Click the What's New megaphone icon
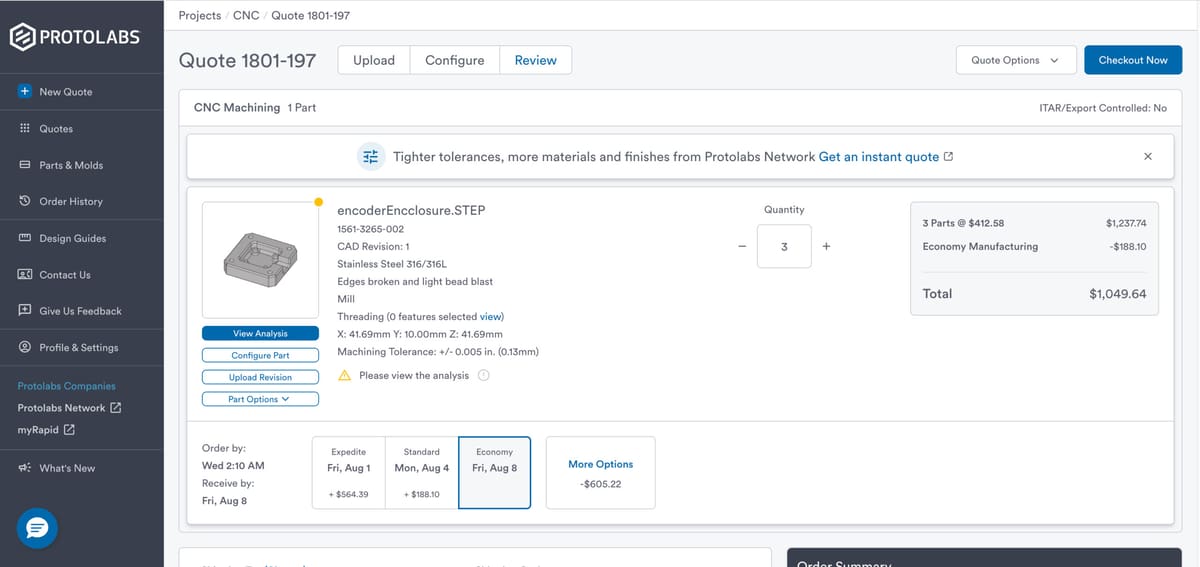The image size is (1200, 567). tap(24, 468)
